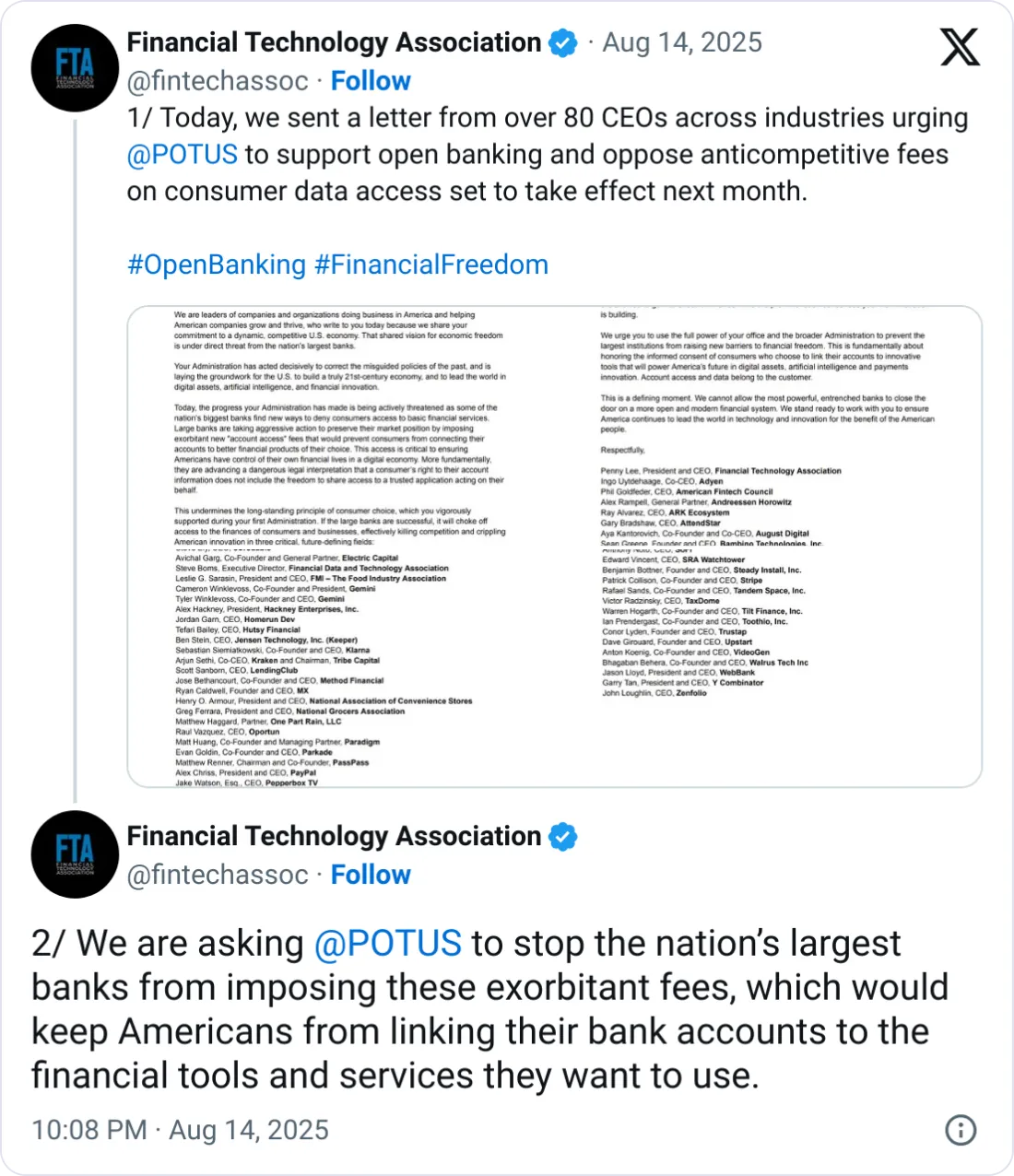The height and width of the screenshot is (1176, 1014).
Task: Follow @fintechassoc from the first tweet
Action: [371, 81]
